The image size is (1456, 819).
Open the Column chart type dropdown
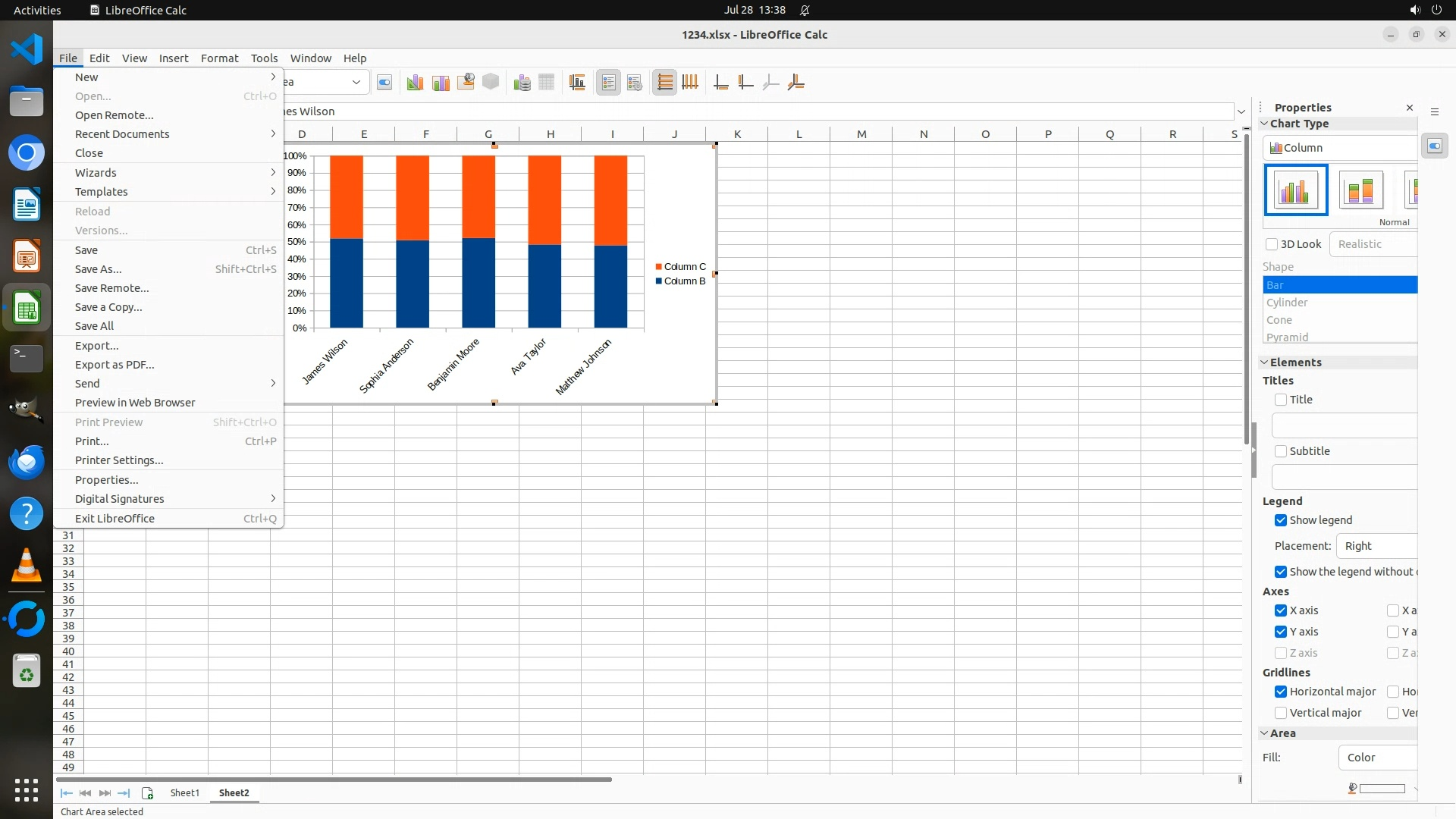[x=1340, y=148]
